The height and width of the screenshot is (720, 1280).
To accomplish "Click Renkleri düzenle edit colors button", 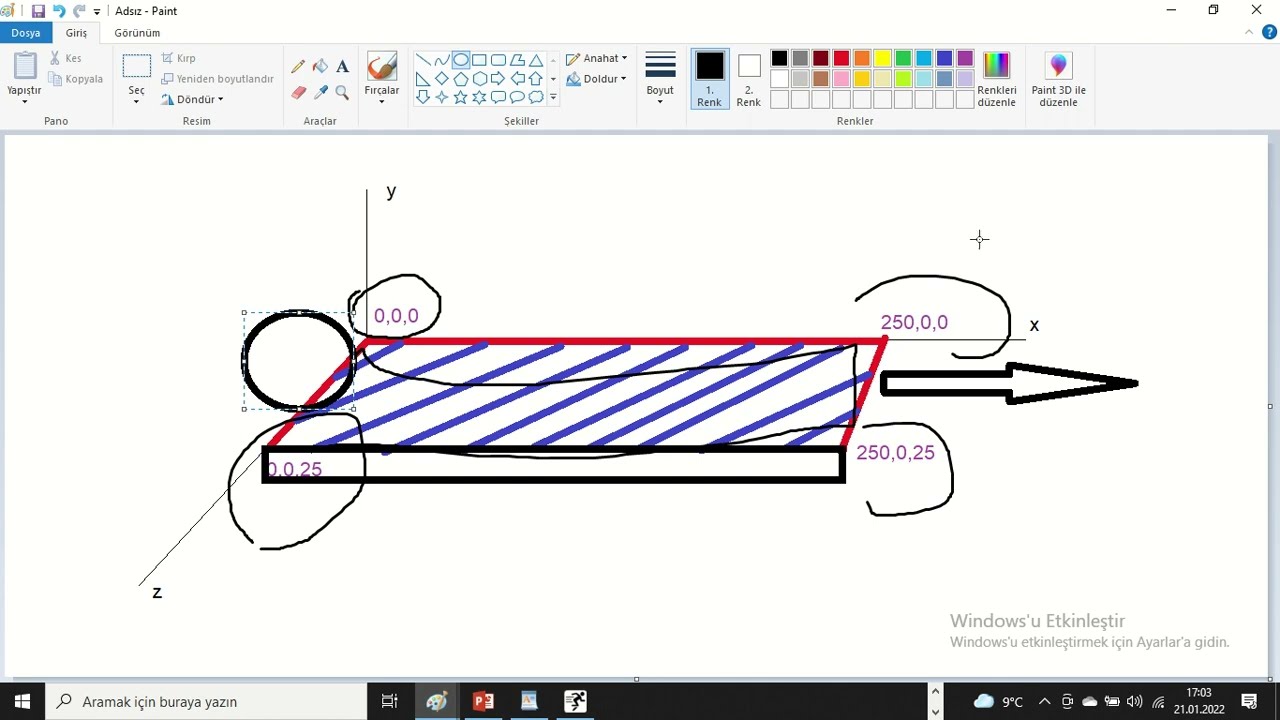I will tap(997, 80).
